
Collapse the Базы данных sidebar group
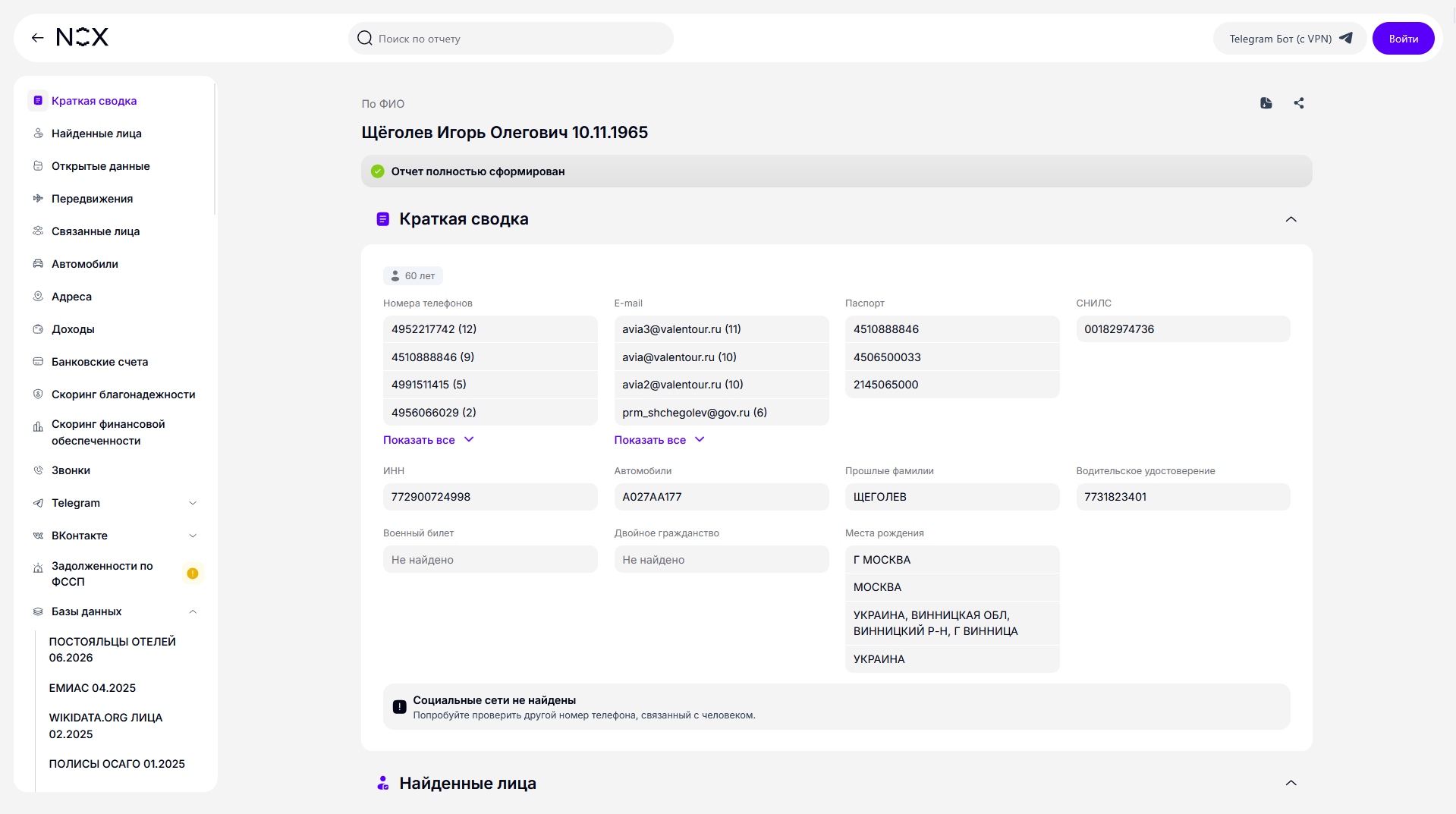coord(193,611)
